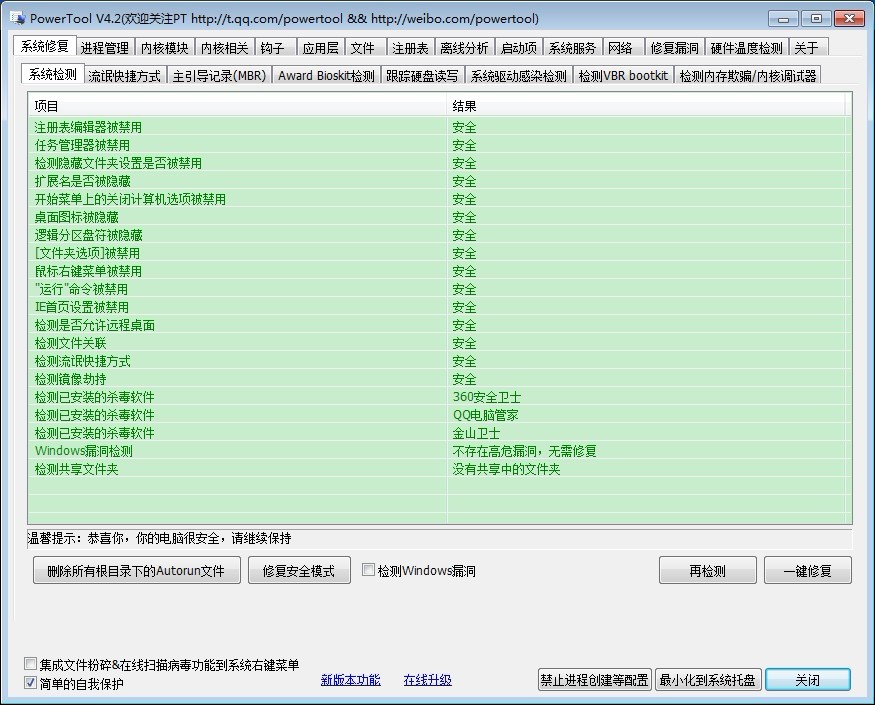875x705 pixels.
Task: Open the 检测VBR bootkit sub-tab
Action: (623, 76)
